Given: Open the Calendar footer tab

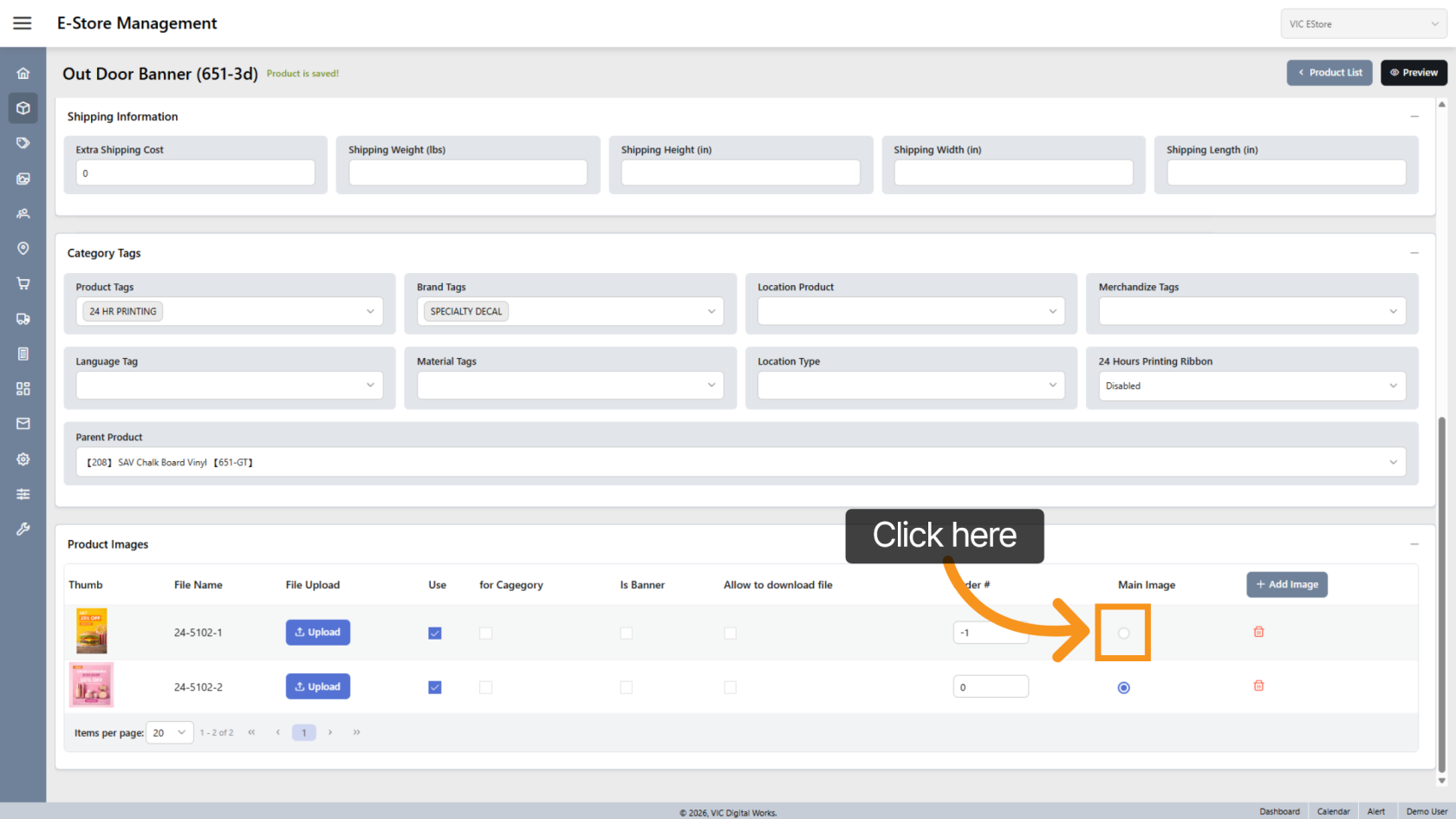Looking at the screenshot, I should (x=1333, y=811).
